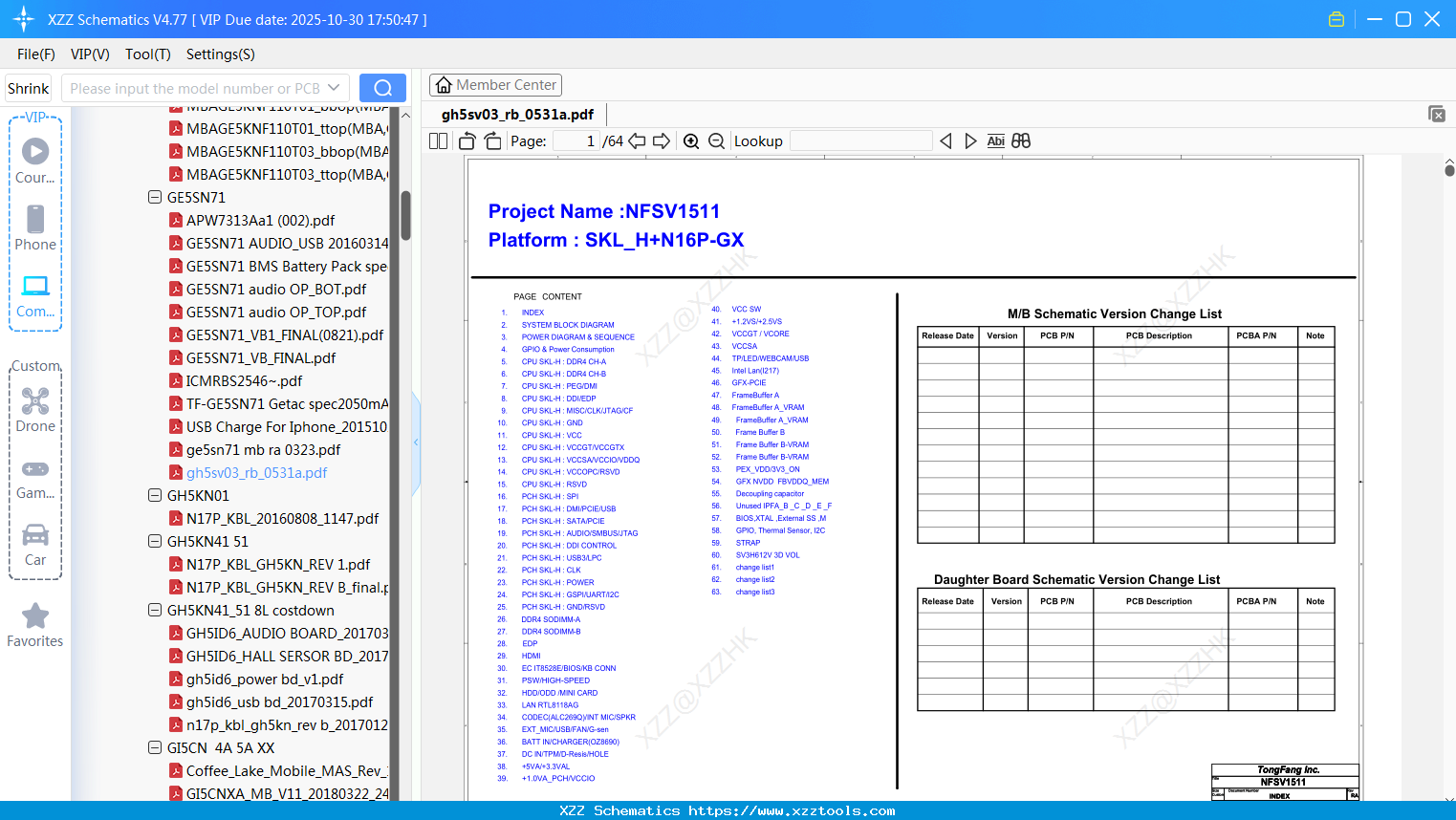Open gh5id6_power bd_v1.pdf
Screen dimensions: 1456x820
[265, 680]
